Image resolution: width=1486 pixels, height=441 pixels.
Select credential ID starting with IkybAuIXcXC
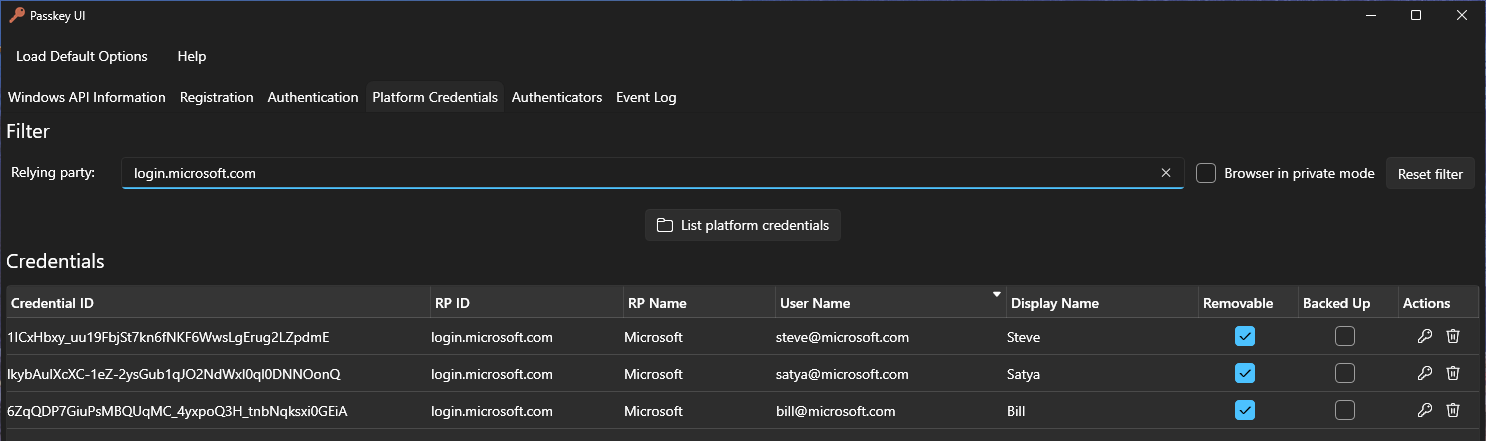[x=174, y=374]
